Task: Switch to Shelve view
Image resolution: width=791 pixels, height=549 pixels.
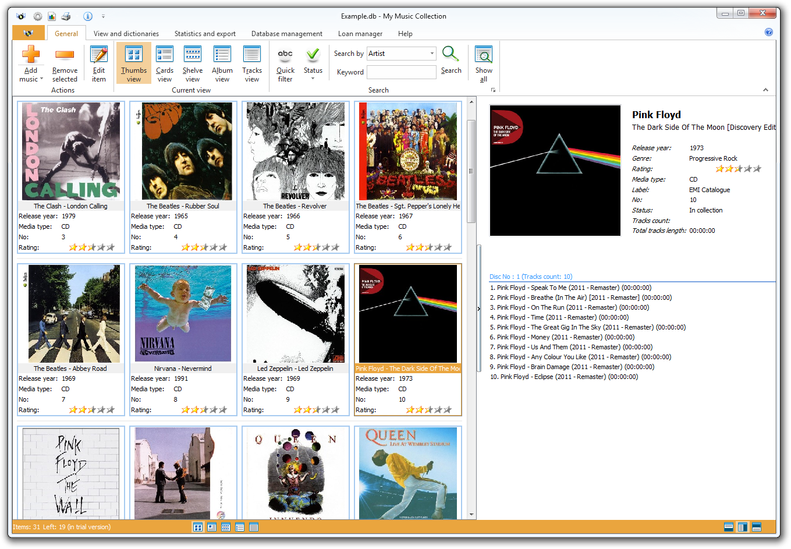Action: (192, 63)
